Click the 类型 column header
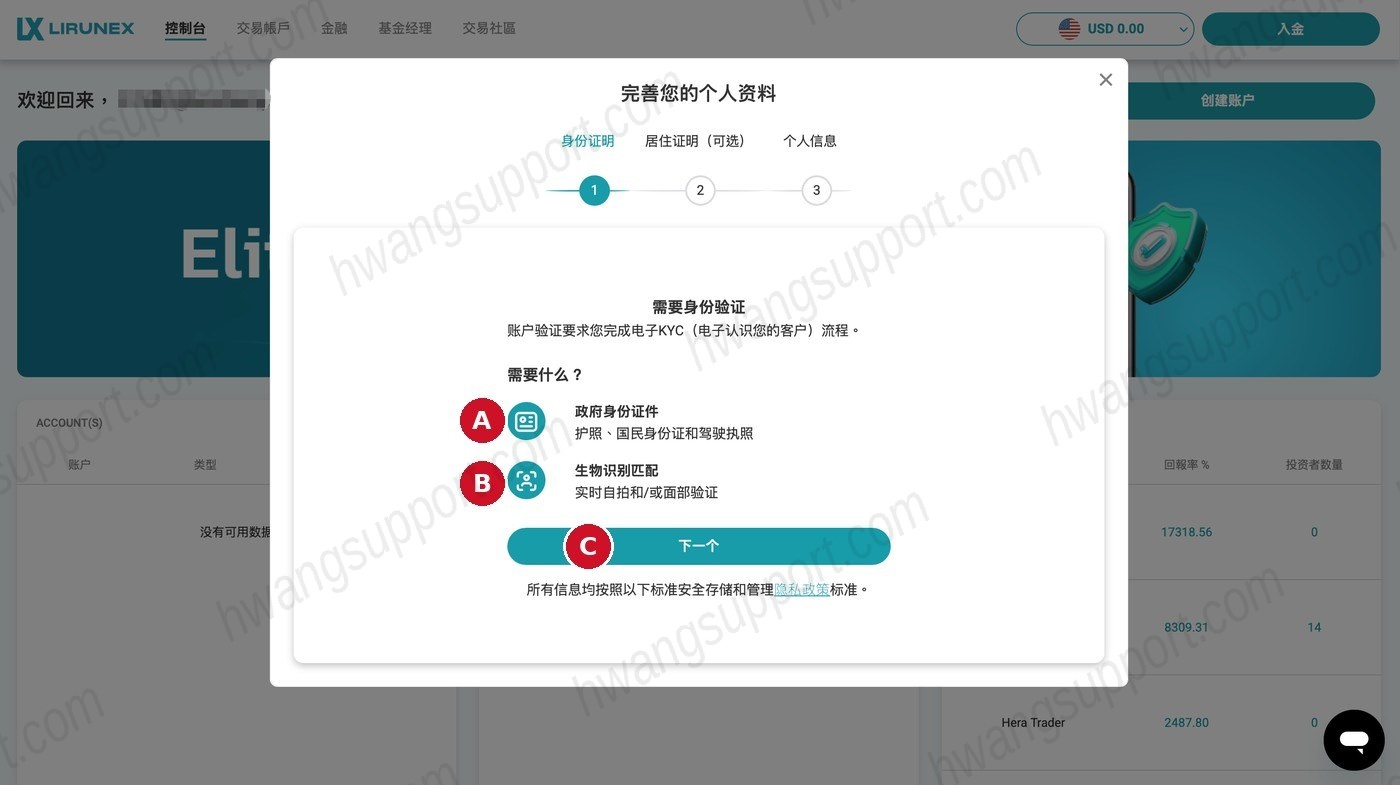The width and height of the screenshot is (1400, 785). click(x=205, y=465)
